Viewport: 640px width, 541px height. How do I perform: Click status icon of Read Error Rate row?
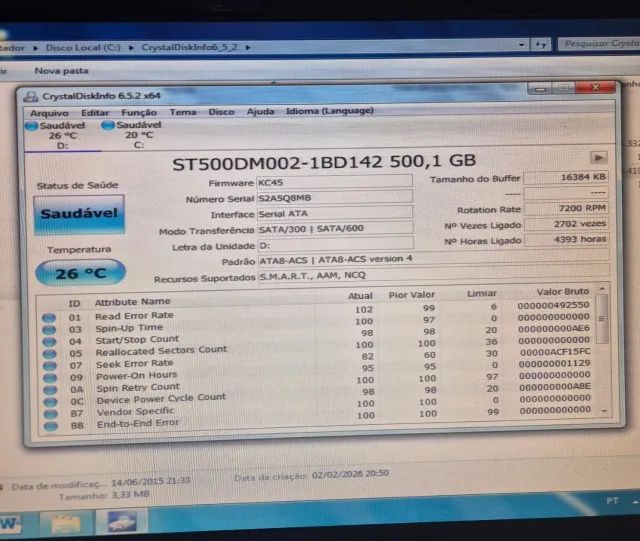click(49, 318)
